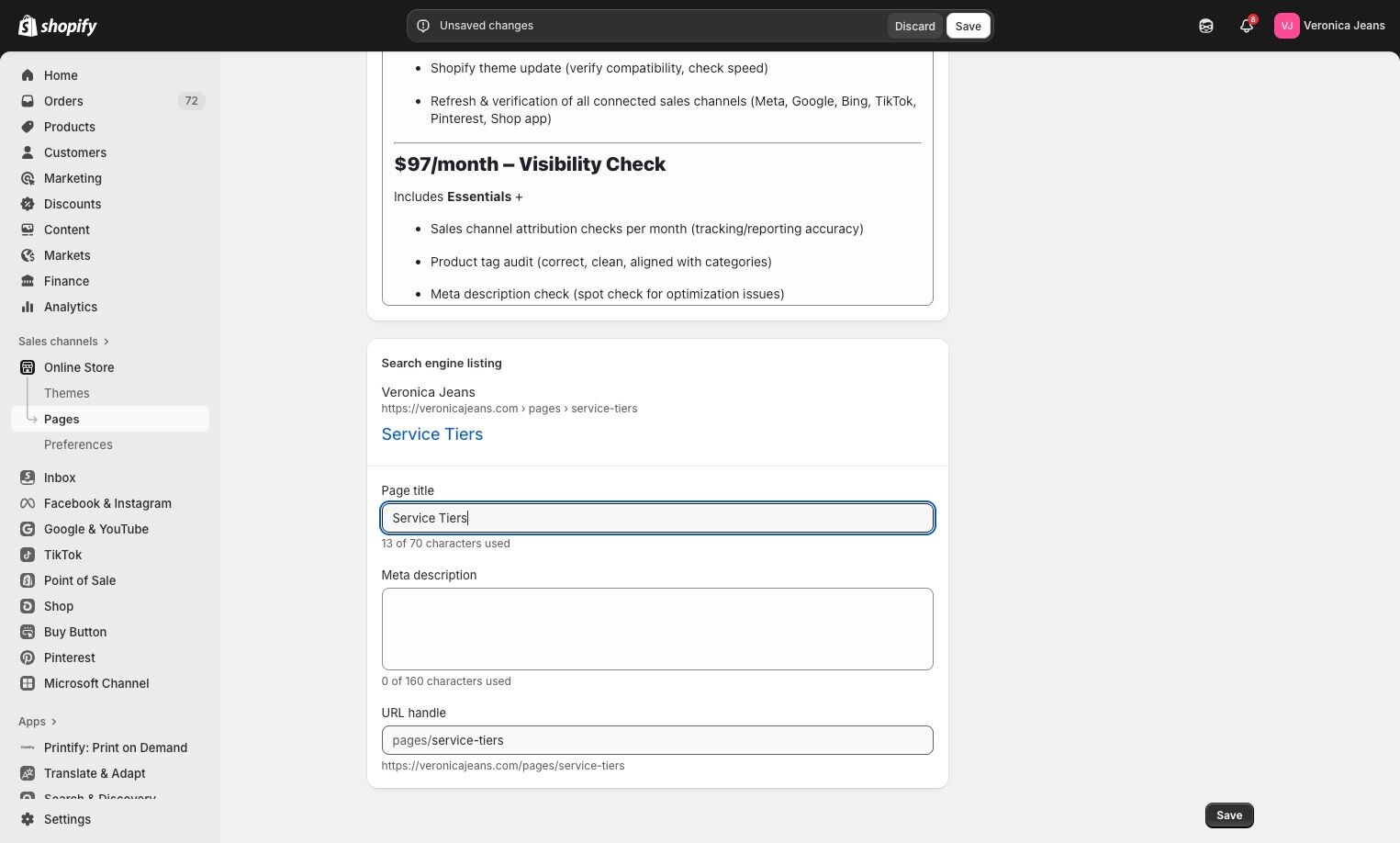Open the TikTok channel icon

tap(28, 555)
